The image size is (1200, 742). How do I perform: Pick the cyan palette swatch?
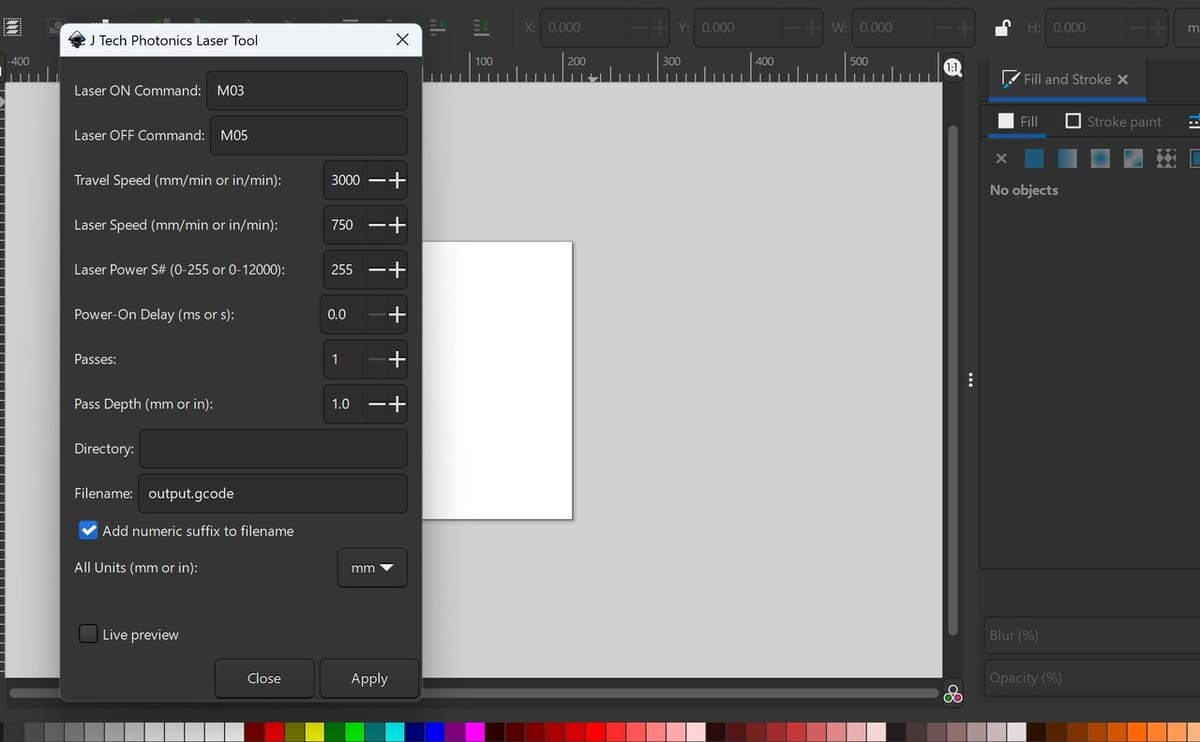(395, 732)
